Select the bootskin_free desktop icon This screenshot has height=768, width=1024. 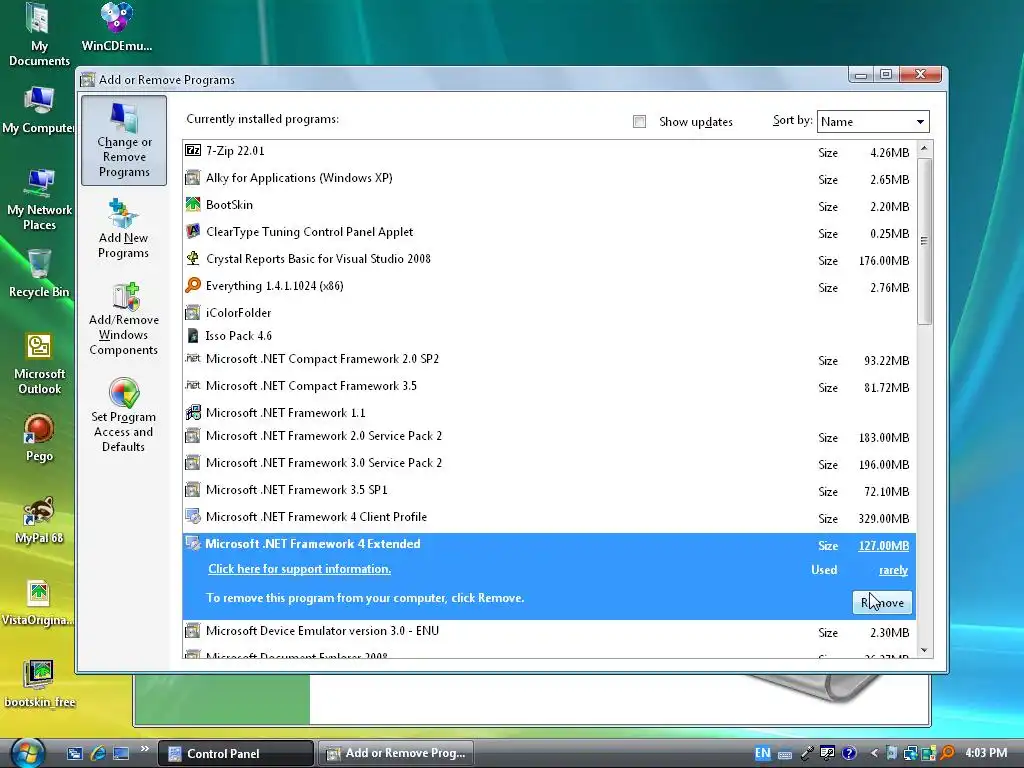(39, 683)
